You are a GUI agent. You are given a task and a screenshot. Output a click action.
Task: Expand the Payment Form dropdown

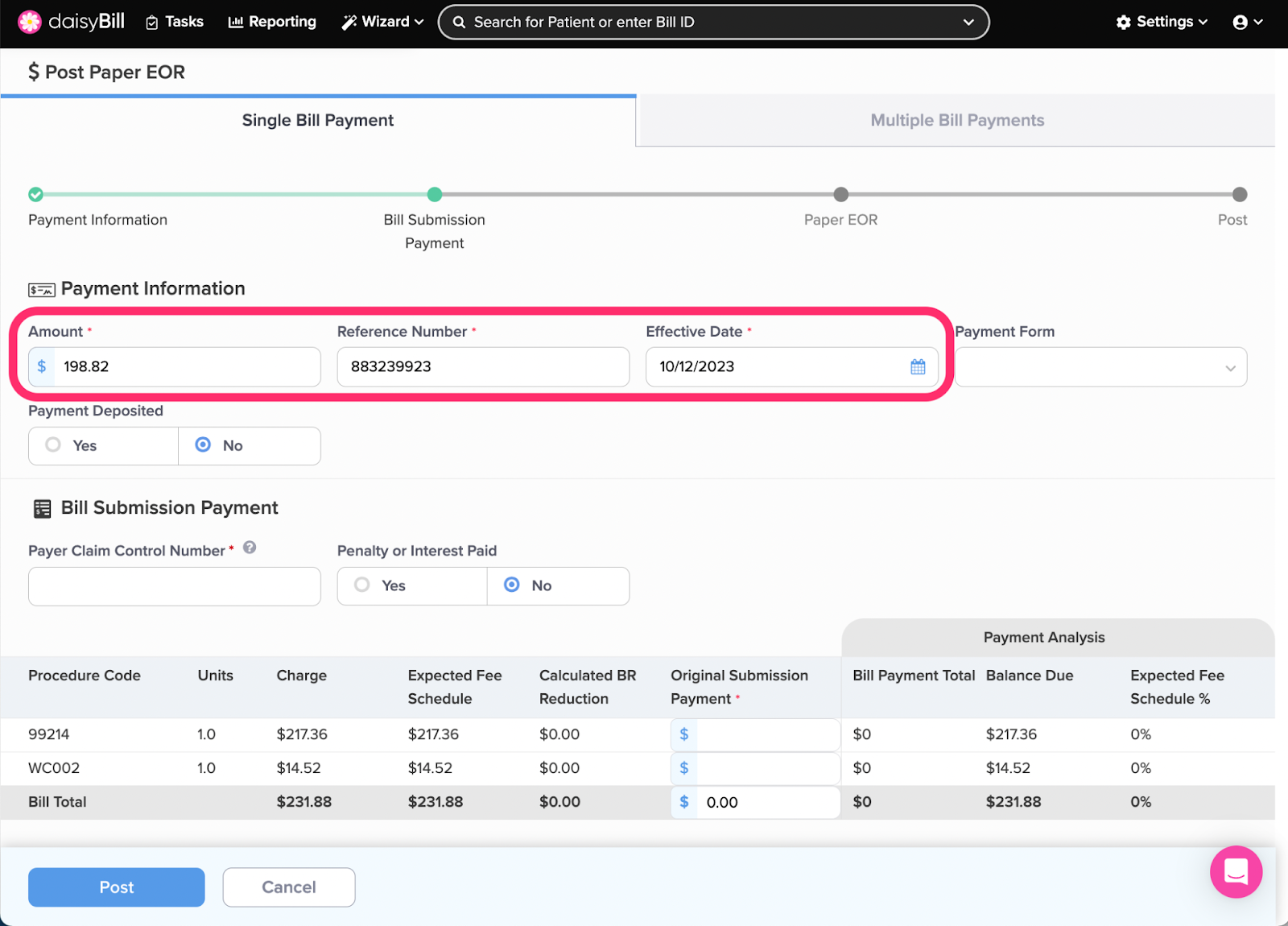click(x=1100, y=367)
